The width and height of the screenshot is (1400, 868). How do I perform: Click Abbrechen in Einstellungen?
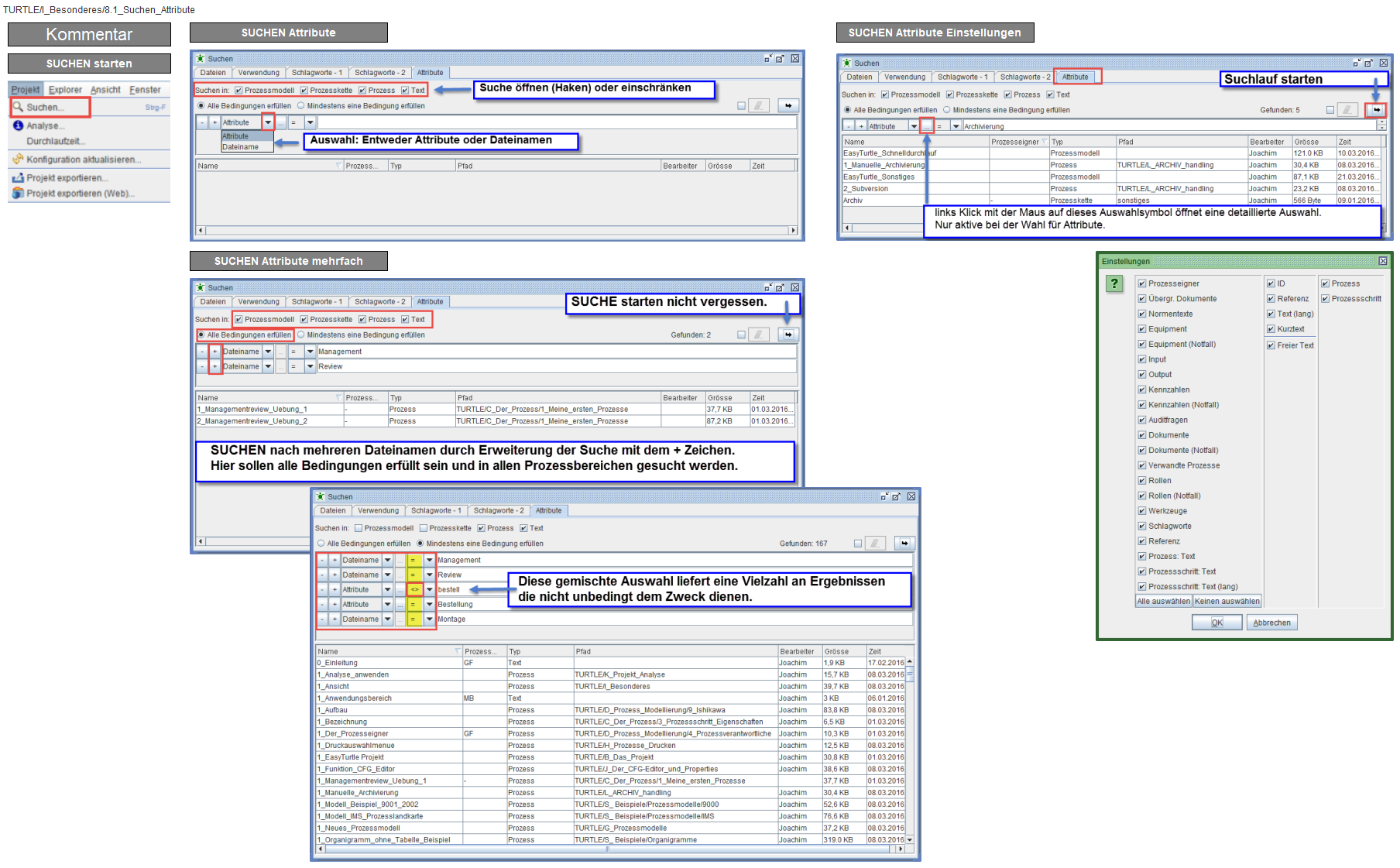(x=1271, y=623)
